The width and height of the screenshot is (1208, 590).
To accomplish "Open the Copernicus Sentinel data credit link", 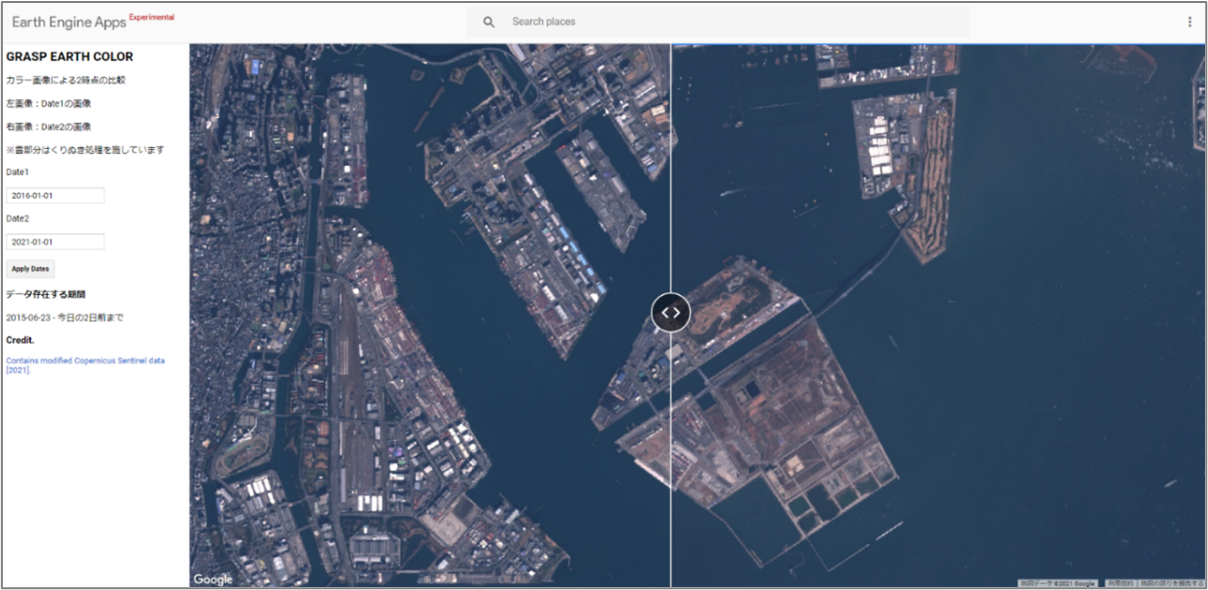I will pyautogui.click(x=85, y=364).
